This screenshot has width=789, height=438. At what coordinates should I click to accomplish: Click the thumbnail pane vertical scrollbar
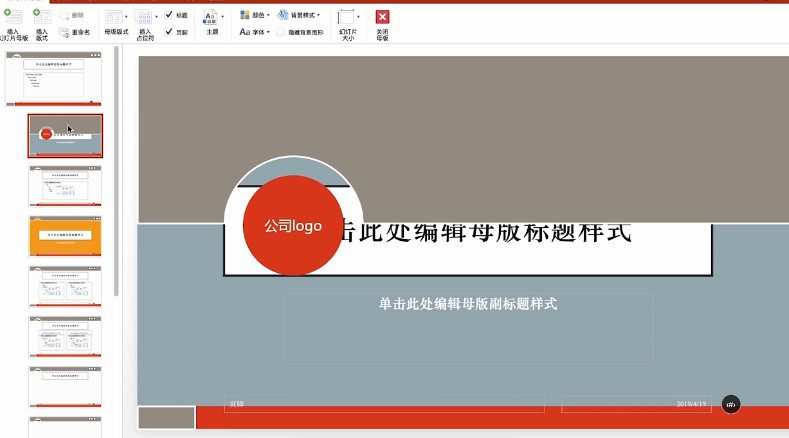(x=117, y=171)
